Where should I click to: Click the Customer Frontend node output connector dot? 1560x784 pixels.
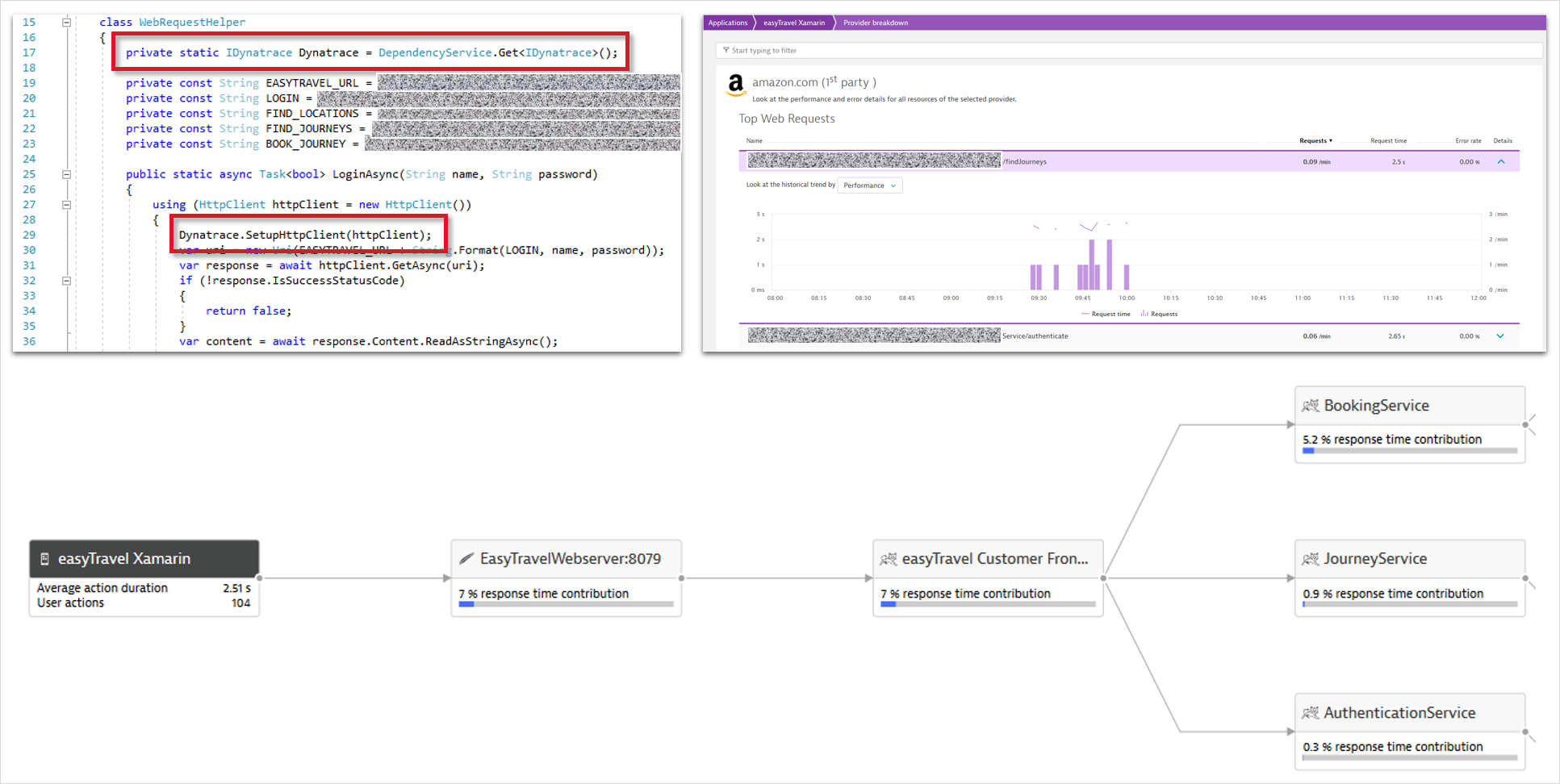pos(1103,578)
